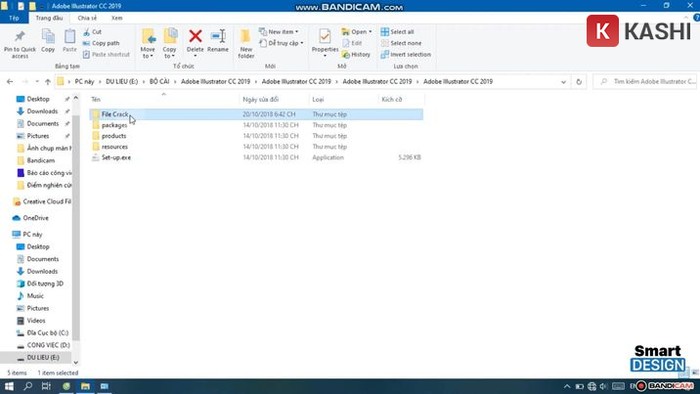Open CONG VIEC (D:) drive
Image resolution: width=700 pixels, height=394 pixels.
tap(48, 345)
